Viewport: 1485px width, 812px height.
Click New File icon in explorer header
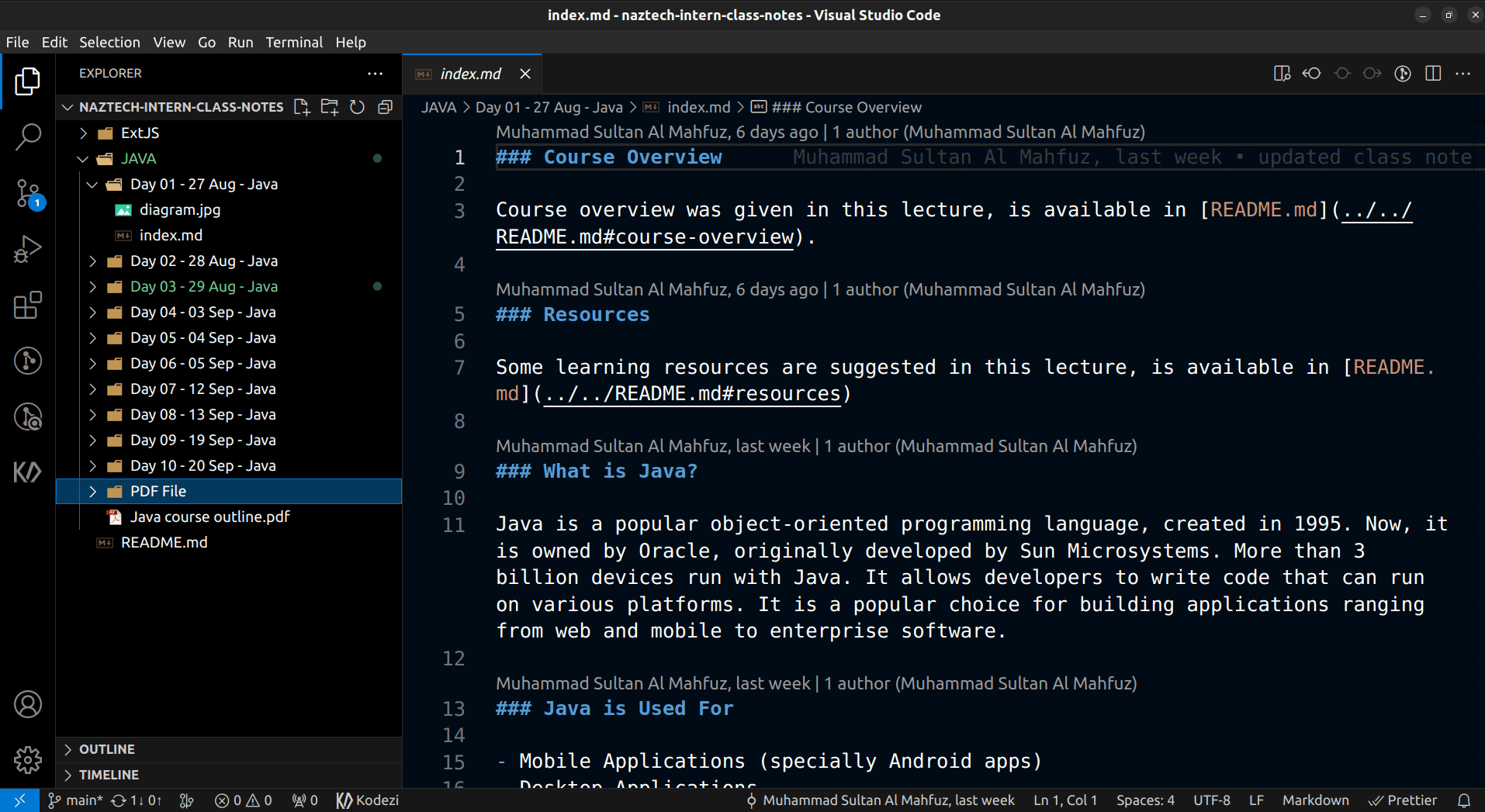click(302, 107)
